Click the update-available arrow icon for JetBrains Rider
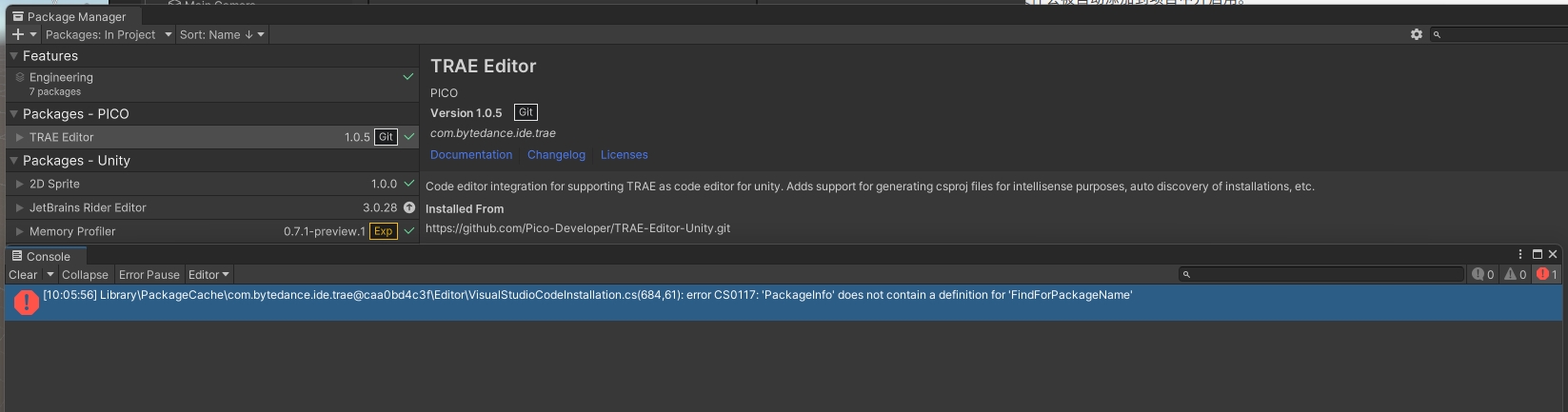 pyautogui.click(x=409, y=207)
